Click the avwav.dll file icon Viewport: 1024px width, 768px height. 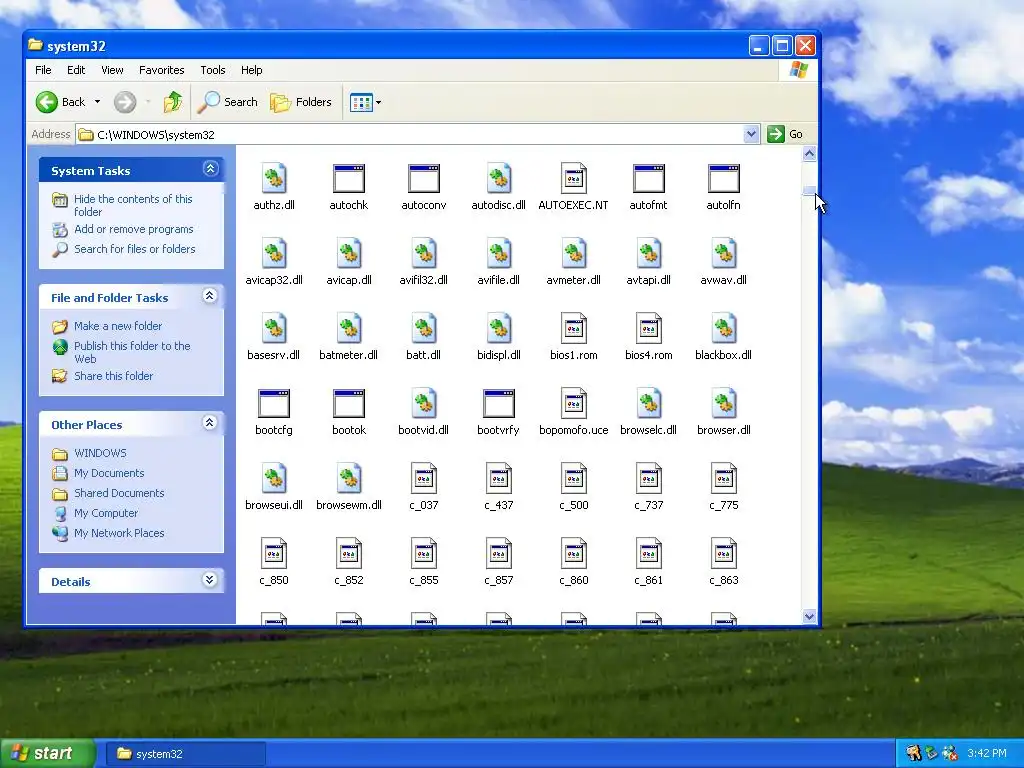[724, 253]
